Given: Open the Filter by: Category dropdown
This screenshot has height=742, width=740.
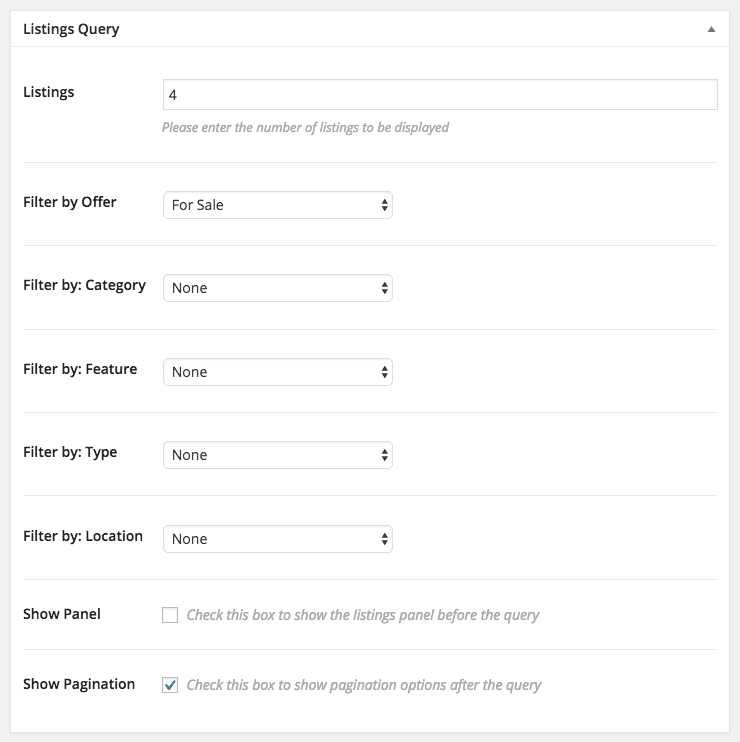Looking at the screenshot, I should (278, 288).
